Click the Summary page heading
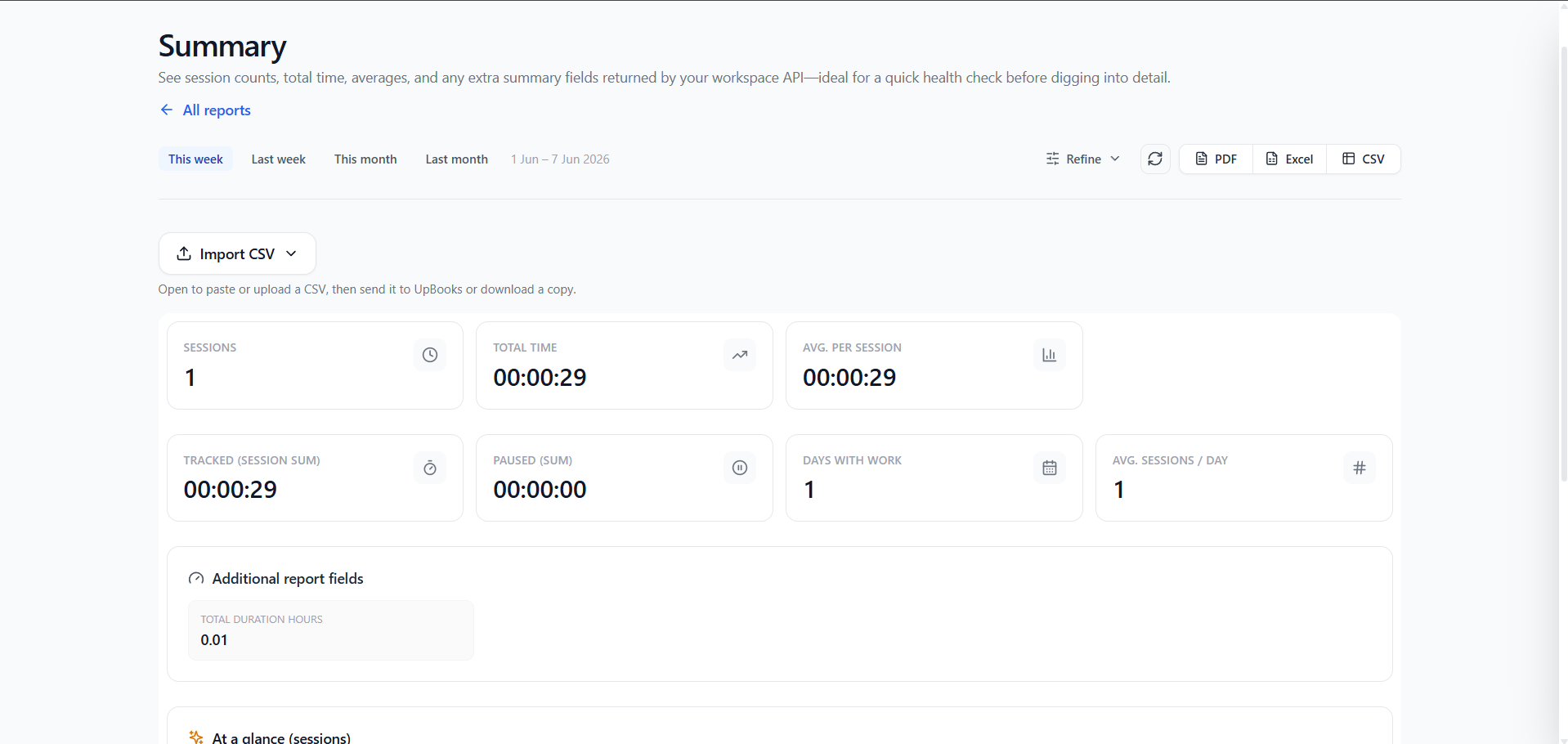This screenshot has height=744, width=1568. point(222,47)
